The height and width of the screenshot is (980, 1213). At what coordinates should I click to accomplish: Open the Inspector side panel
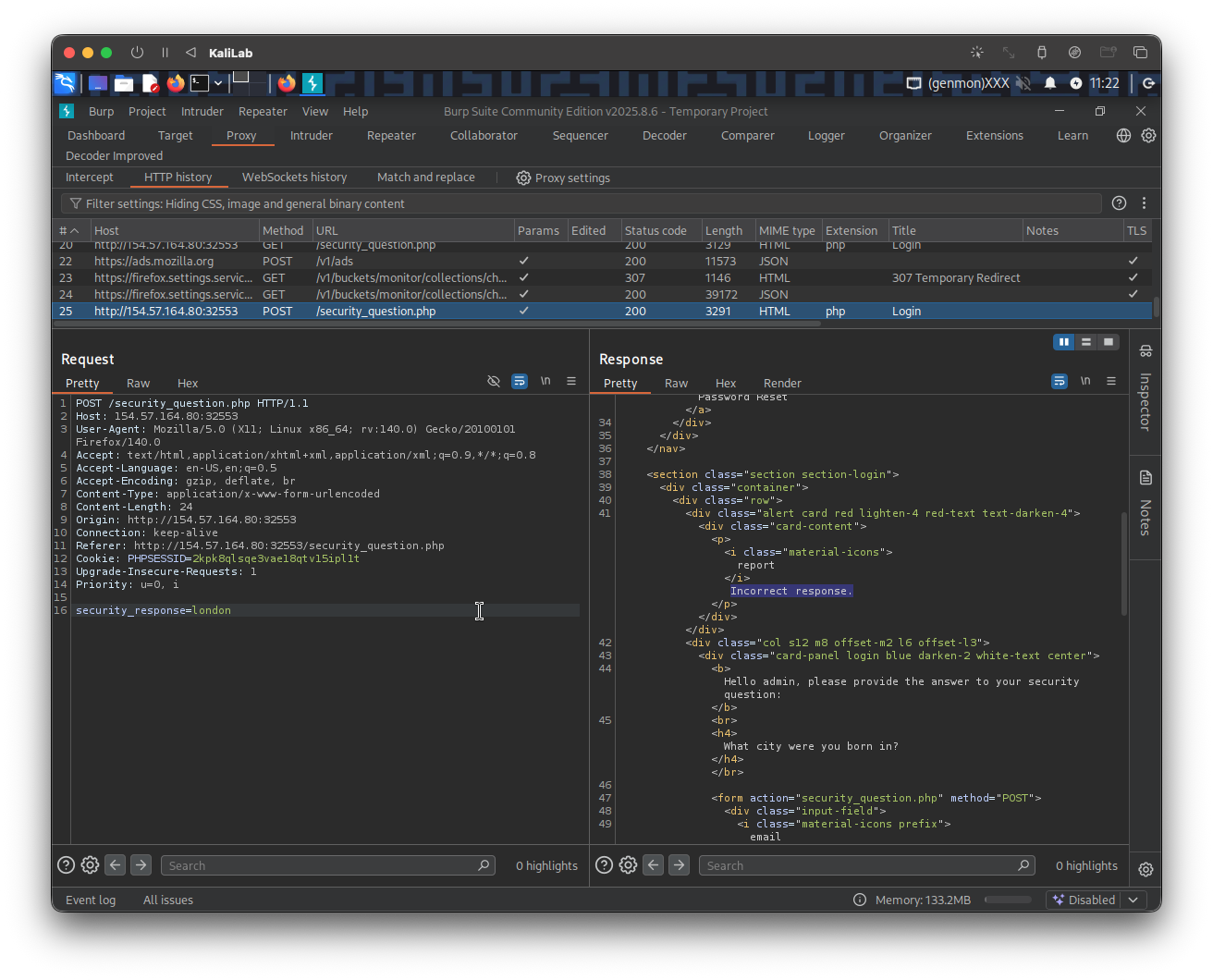coord(1145,390)
